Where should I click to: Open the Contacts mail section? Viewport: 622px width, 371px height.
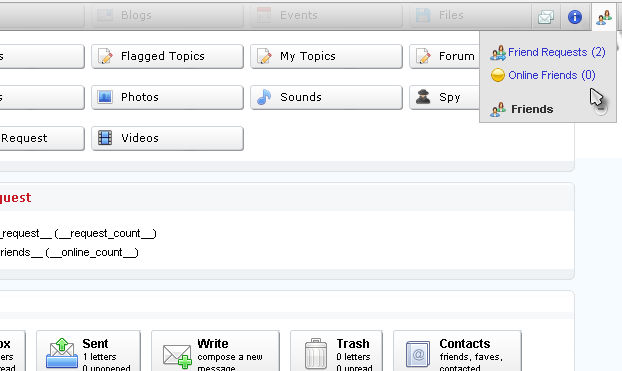click(x=457, y=351)
